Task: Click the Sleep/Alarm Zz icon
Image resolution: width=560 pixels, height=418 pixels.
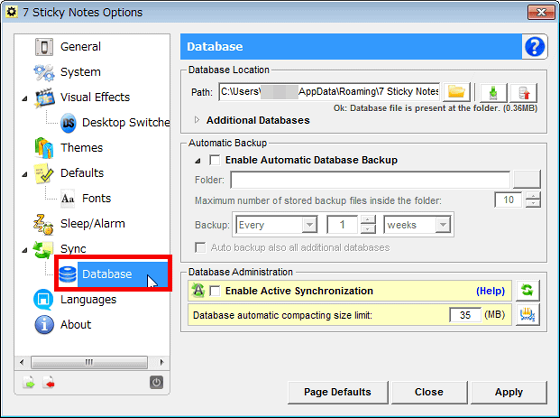Action: point(43,224)
